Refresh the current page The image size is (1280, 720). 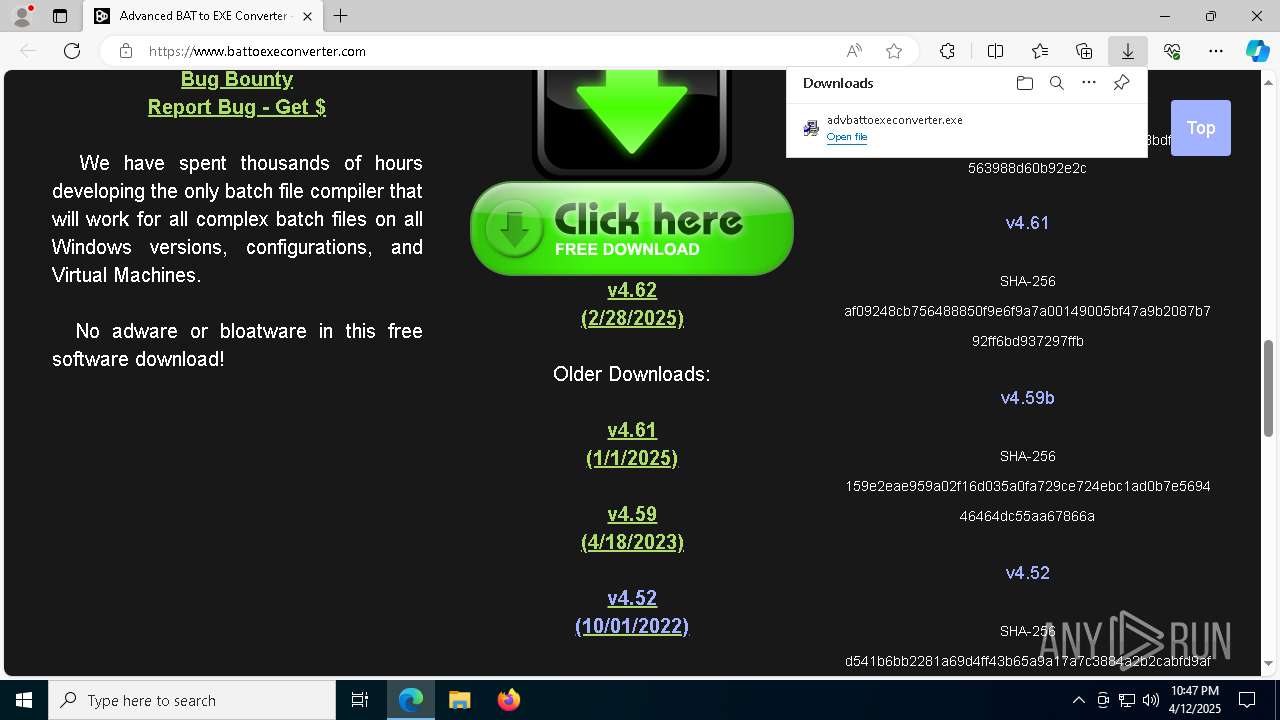72,51
